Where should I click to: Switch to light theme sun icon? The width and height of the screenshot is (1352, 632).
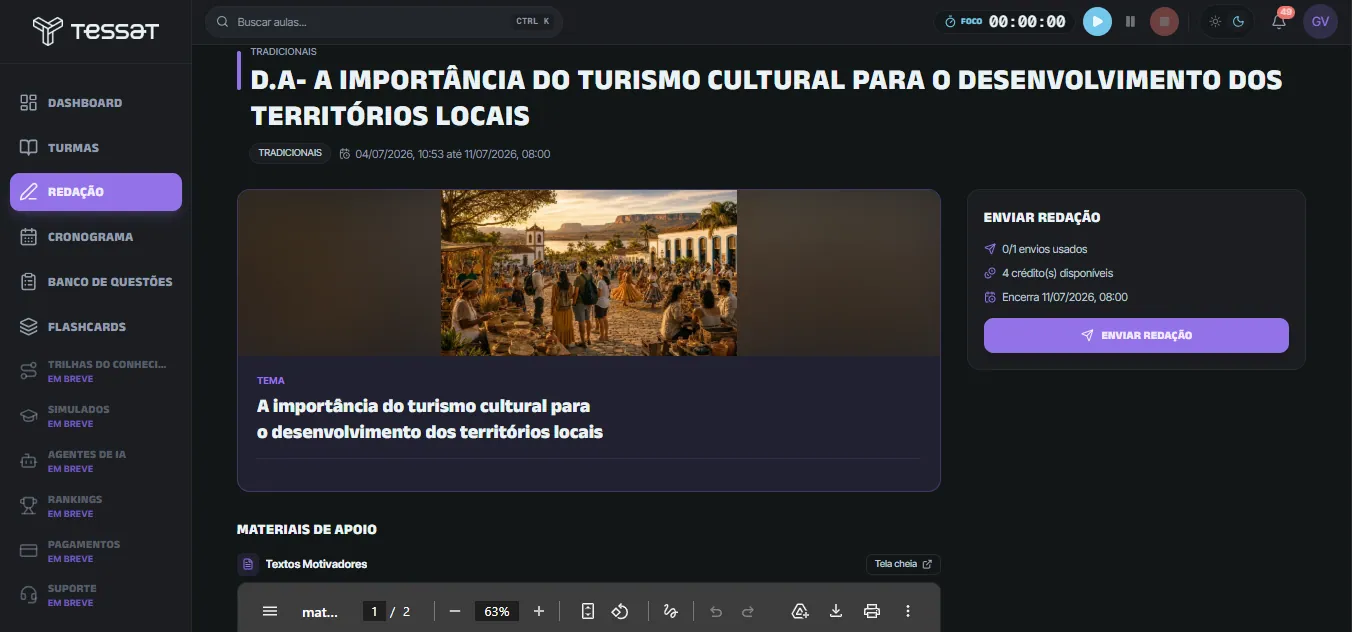tap(1215, 21)
